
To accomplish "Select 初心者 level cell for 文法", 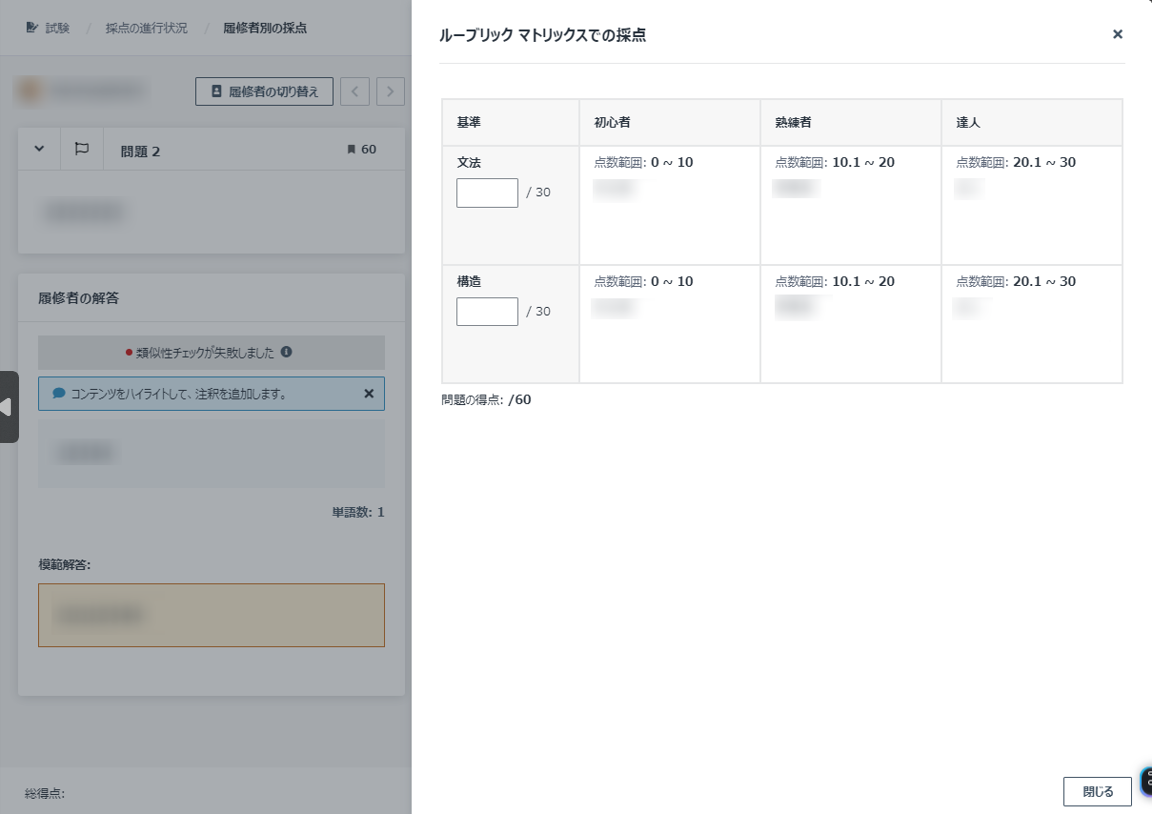I will point(669,205).
